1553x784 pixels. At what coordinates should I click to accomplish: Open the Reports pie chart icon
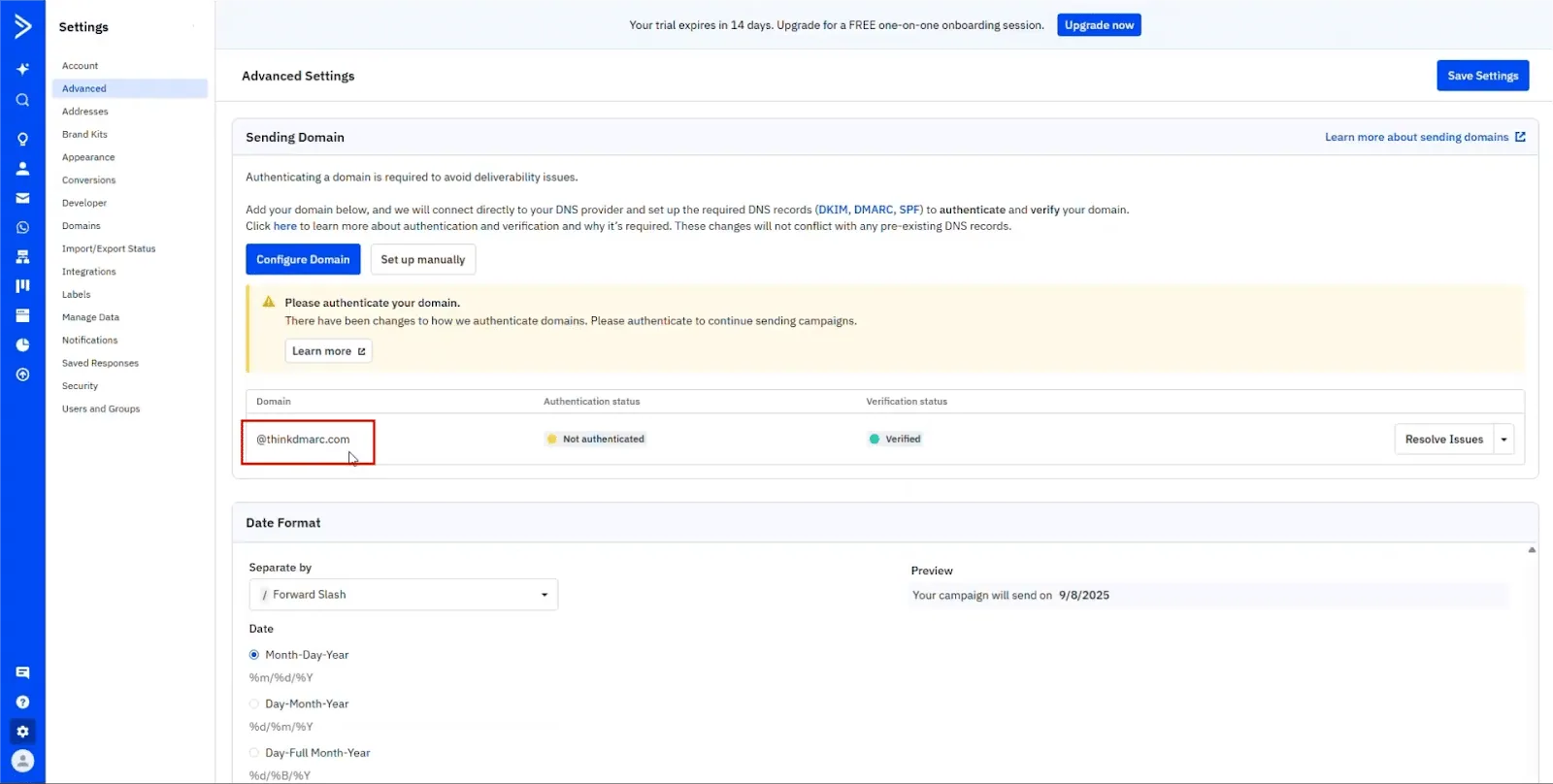click(x=22, y=344)
